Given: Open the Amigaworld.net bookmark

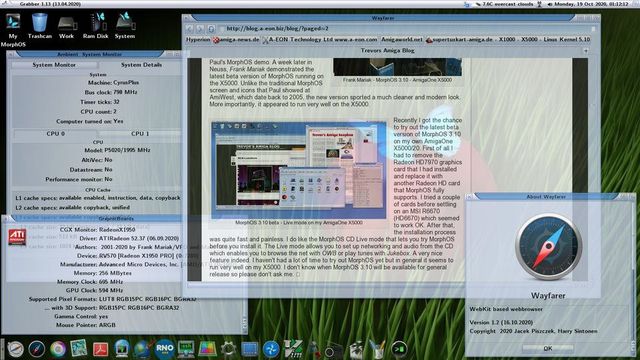Looking at the screenshot, I should pyautogui.click(x=402, y=40).
